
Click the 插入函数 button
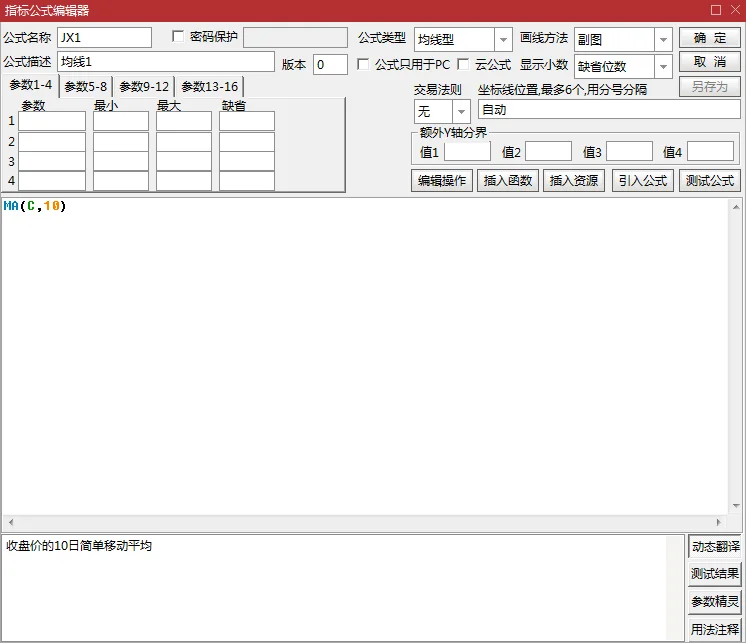point(508,181)
